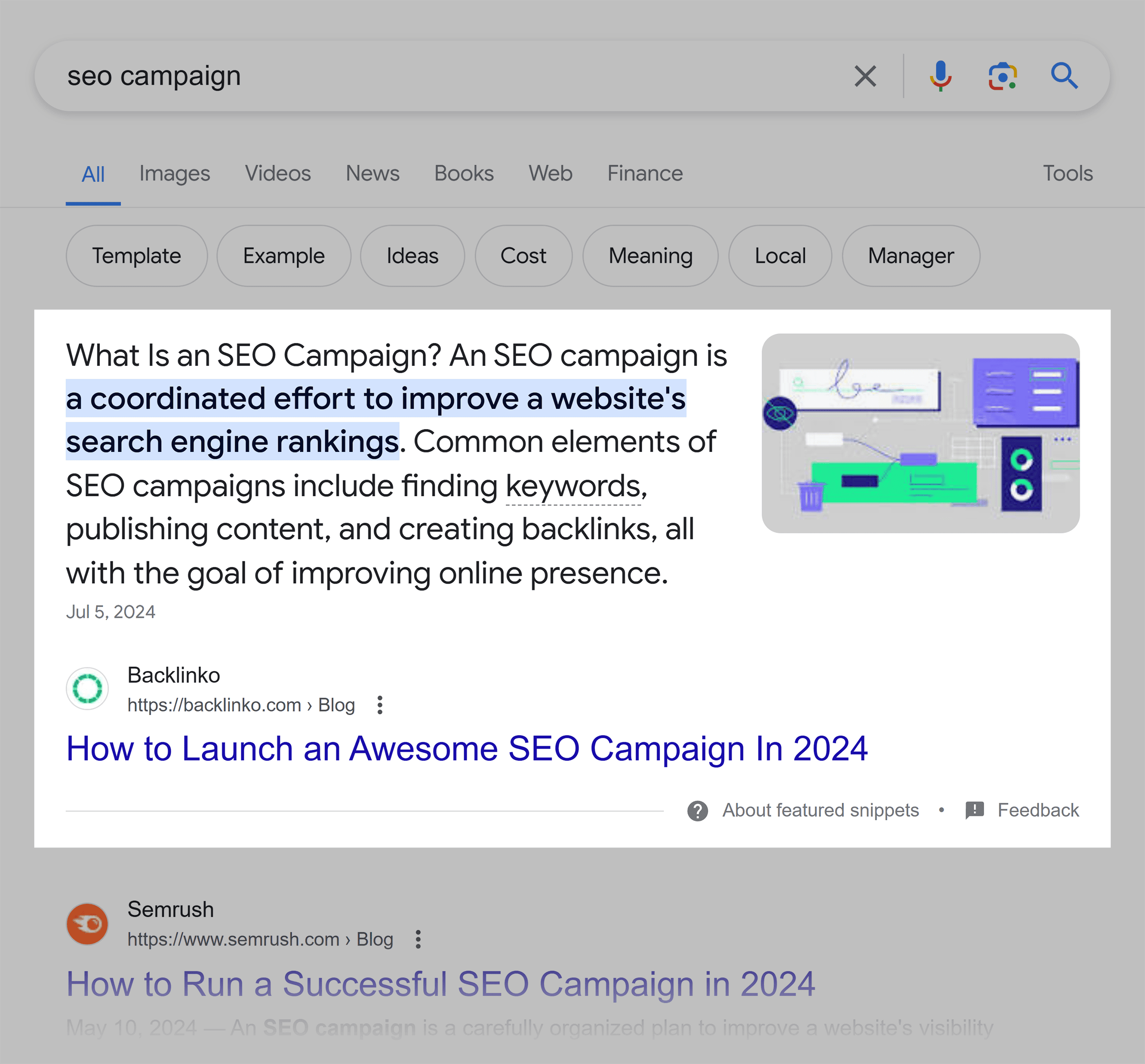Apply the Example filter chip
Image resolution: width=1145 pixels, height=1064 pixels.
(284, 255)
